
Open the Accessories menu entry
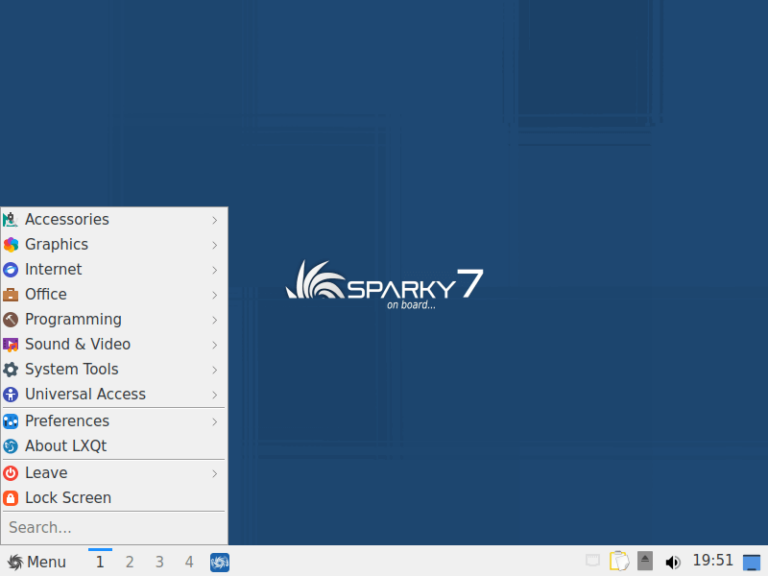coord(114,219)
